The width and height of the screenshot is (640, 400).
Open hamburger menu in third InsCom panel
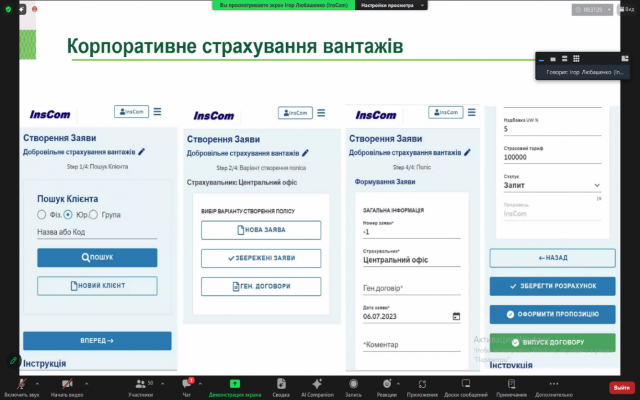[471, 112]
